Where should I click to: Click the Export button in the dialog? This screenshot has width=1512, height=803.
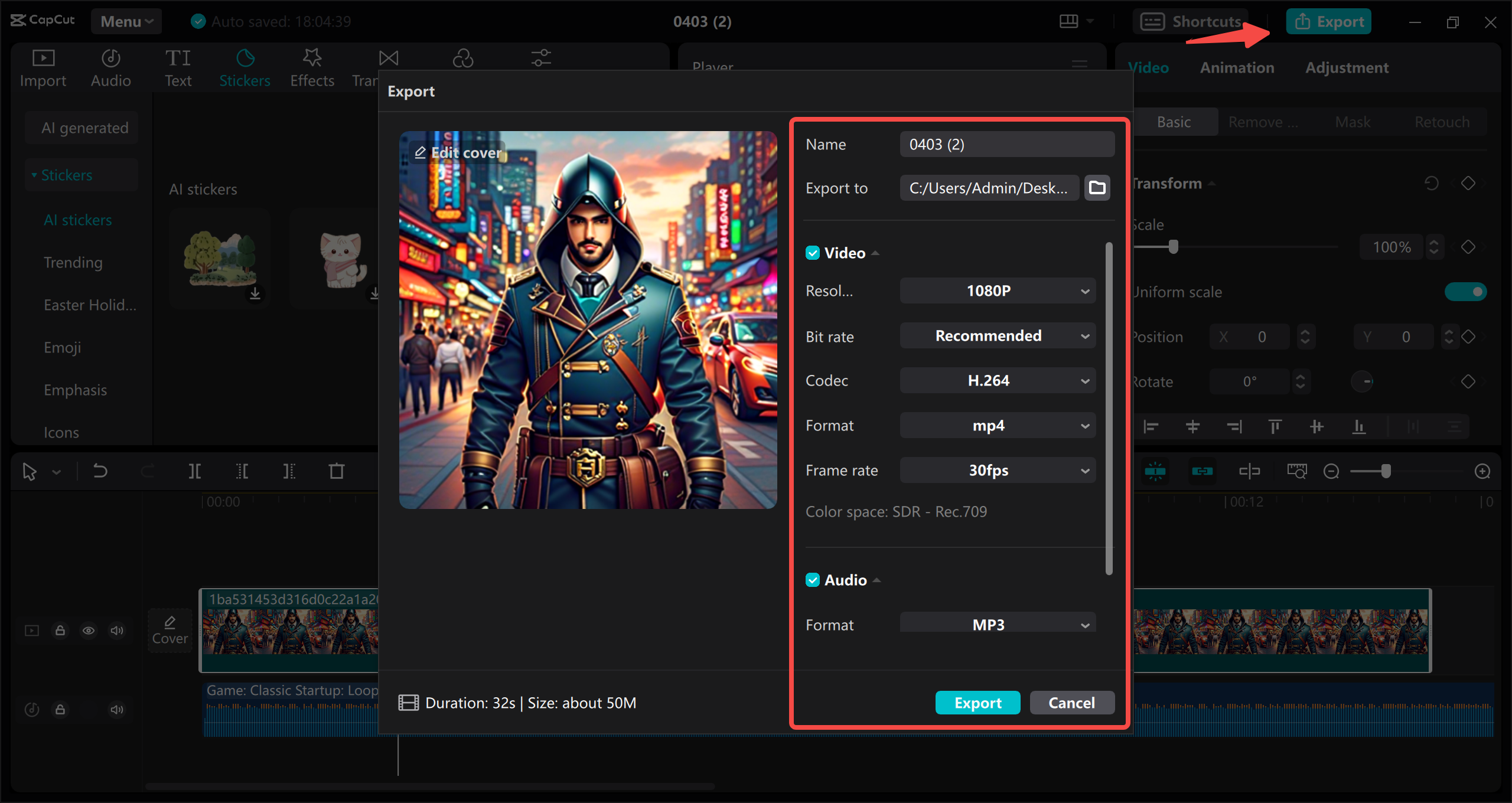click(977, 702)
